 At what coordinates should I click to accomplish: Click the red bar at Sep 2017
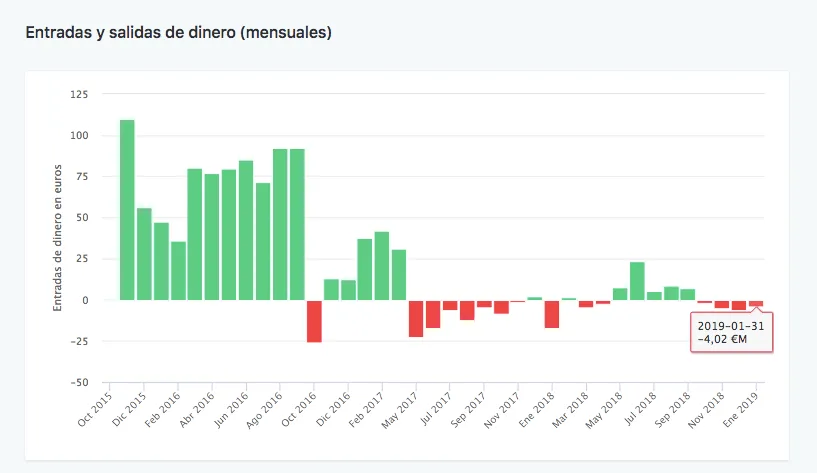coord(484,304)
